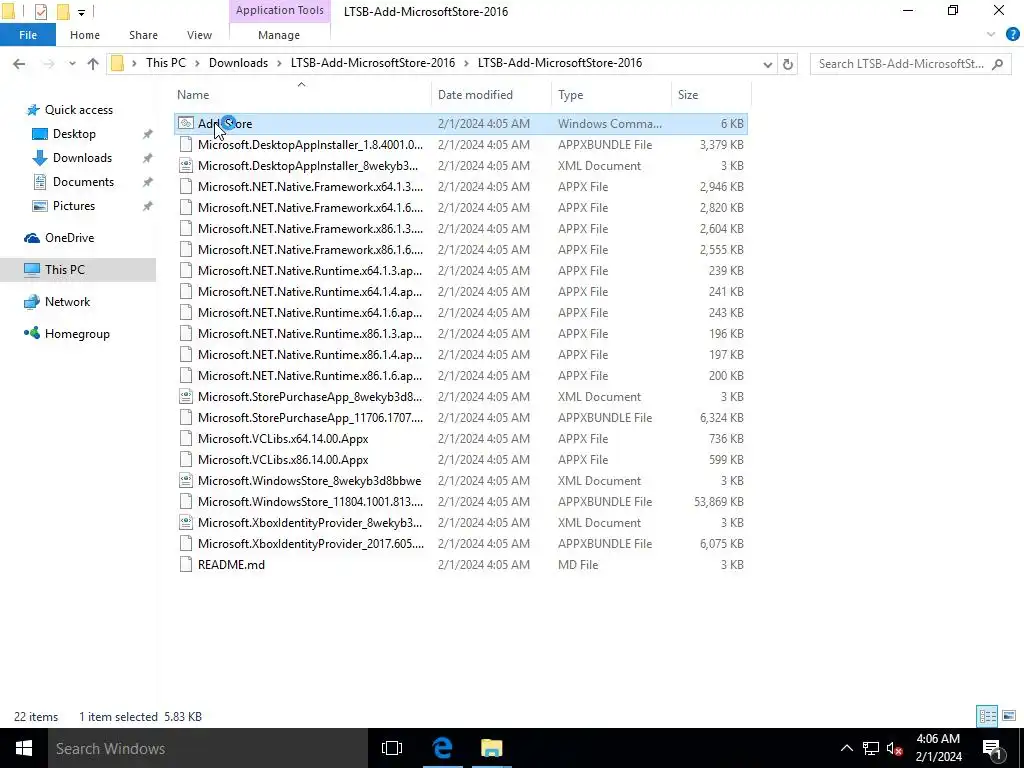Select the Microsoft.WindowsStore_11804.1001.813 bundle file
1024x768 pixels.
click(460, 502)
